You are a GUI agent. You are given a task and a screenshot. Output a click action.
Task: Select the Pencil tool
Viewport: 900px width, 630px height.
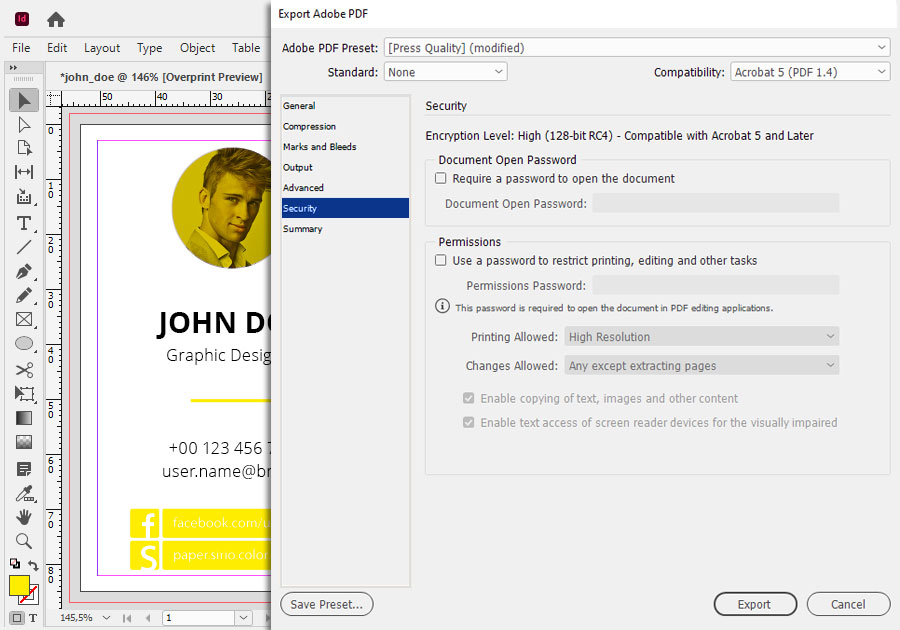24,295
